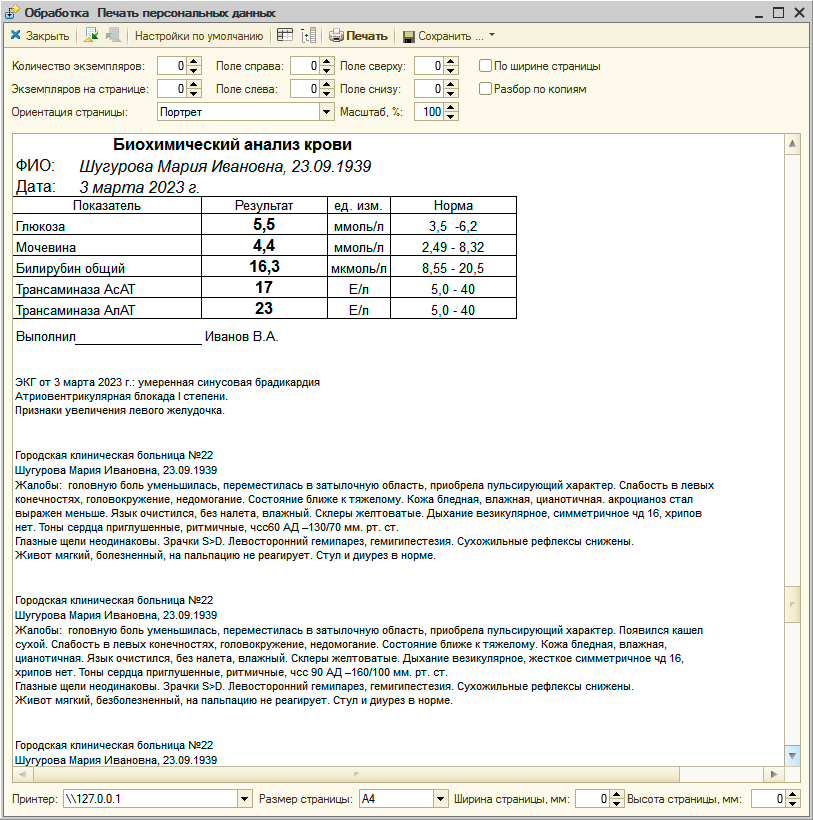Click the grayed save settings icon

[x=112, y=36]
